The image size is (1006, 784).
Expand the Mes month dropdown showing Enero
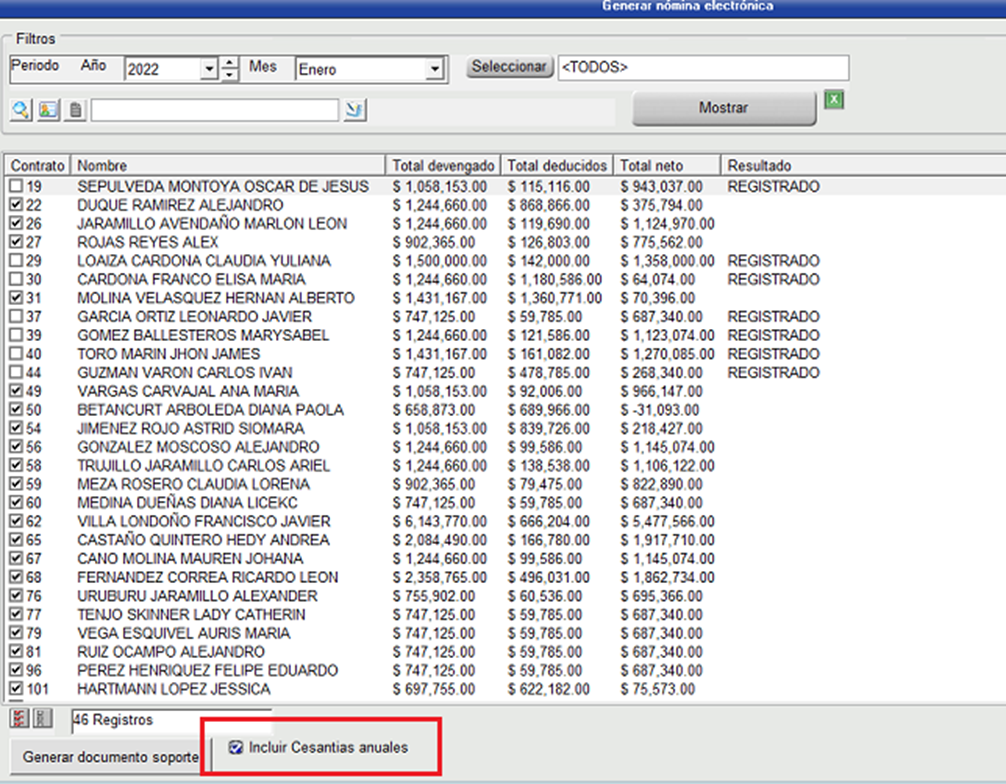coord(434,70)
